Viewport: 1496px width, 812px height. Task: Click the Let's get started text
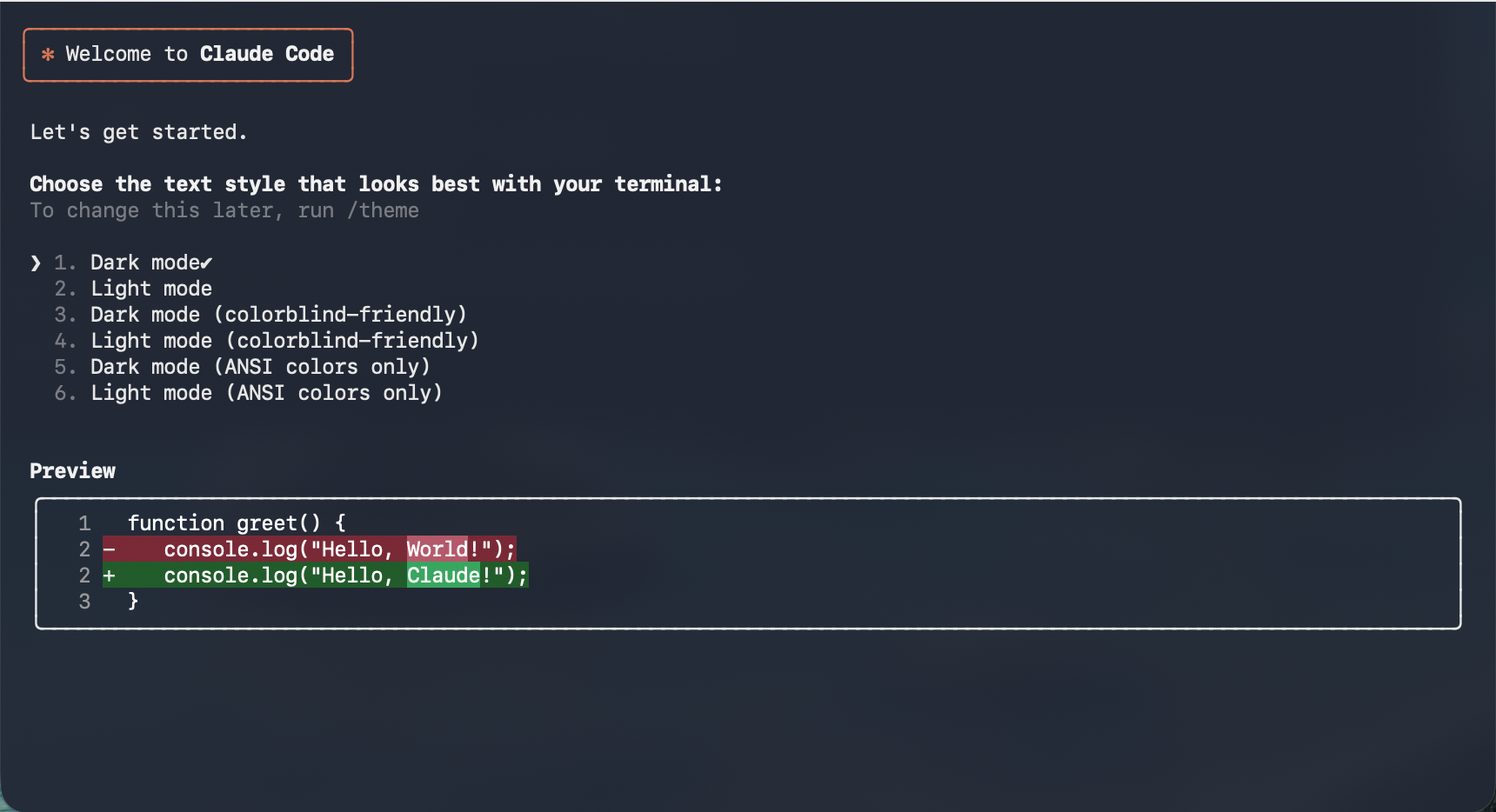(x=139, y=132)
